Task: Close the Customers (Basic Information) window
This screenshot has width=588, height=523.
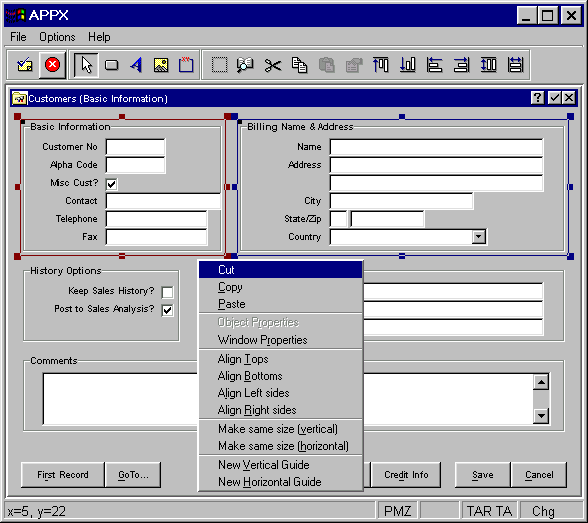Action: click(x=569, y=98)
